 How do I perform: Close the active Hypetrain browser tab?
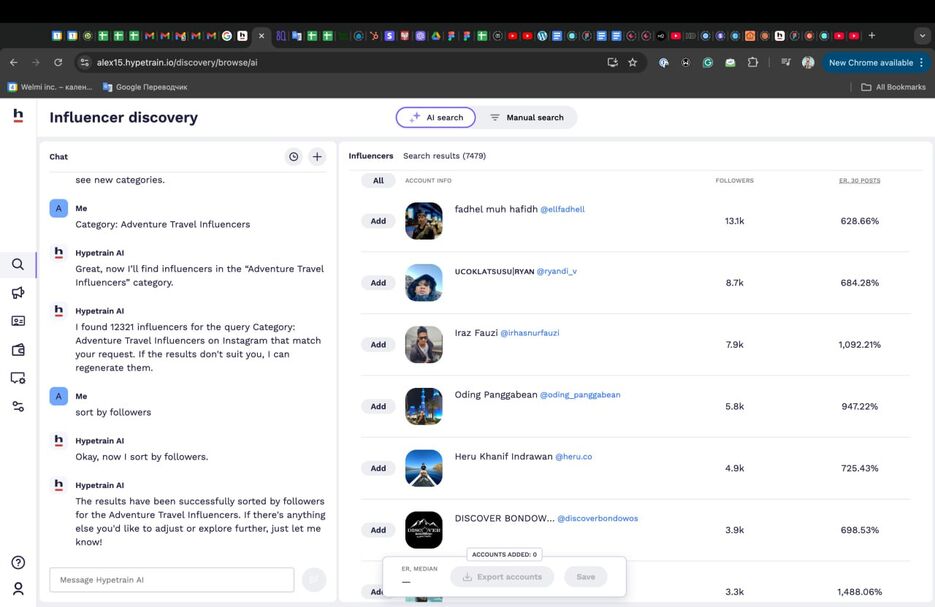coord(261,36)
